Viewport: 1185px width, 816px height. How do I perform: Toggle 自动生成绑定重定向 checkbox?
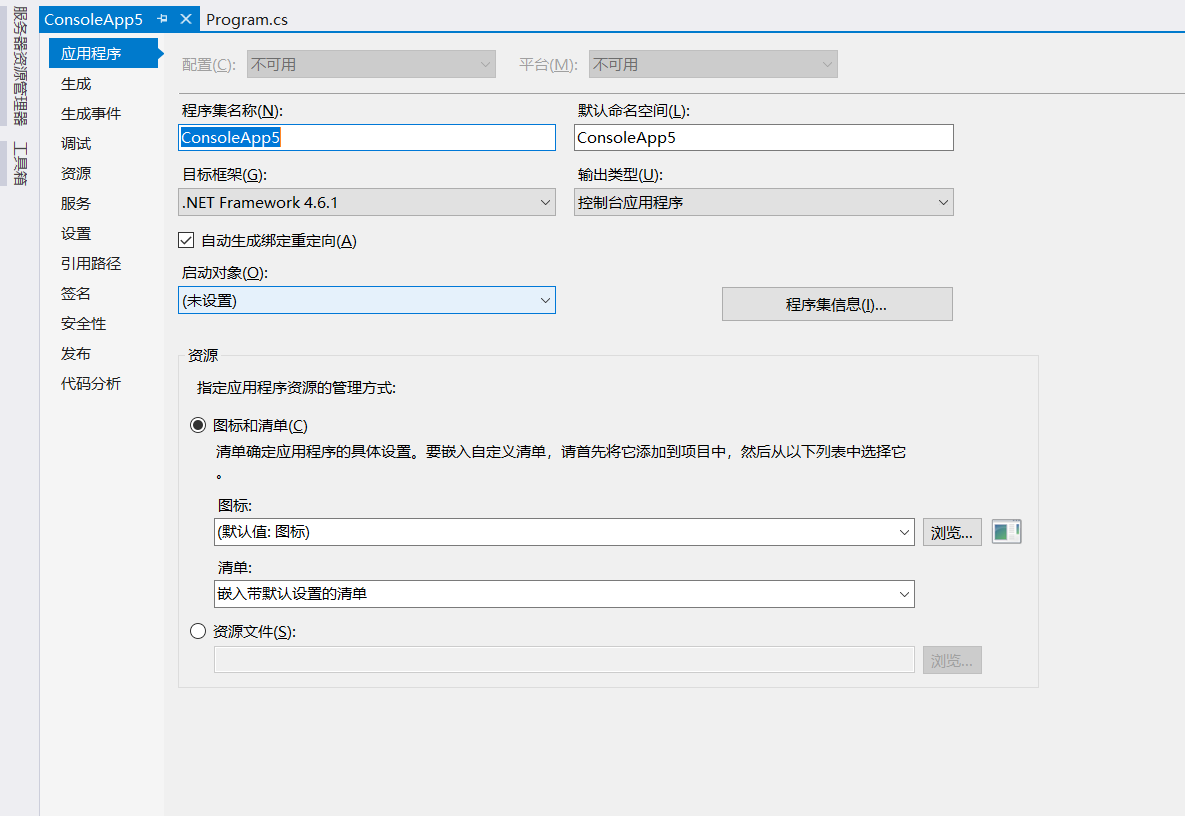(x=186, y=240)
